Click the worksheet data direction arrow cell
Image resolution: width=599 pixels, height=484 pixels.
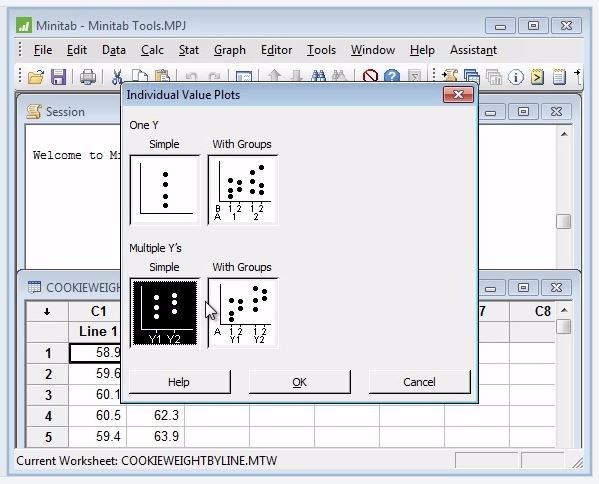[47, 312]
